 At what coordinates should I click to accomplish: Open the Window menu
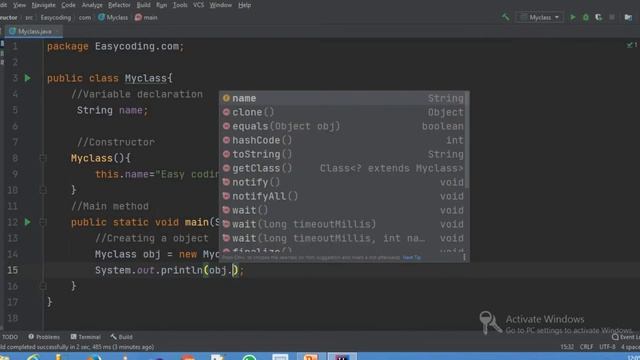(221, 5)
